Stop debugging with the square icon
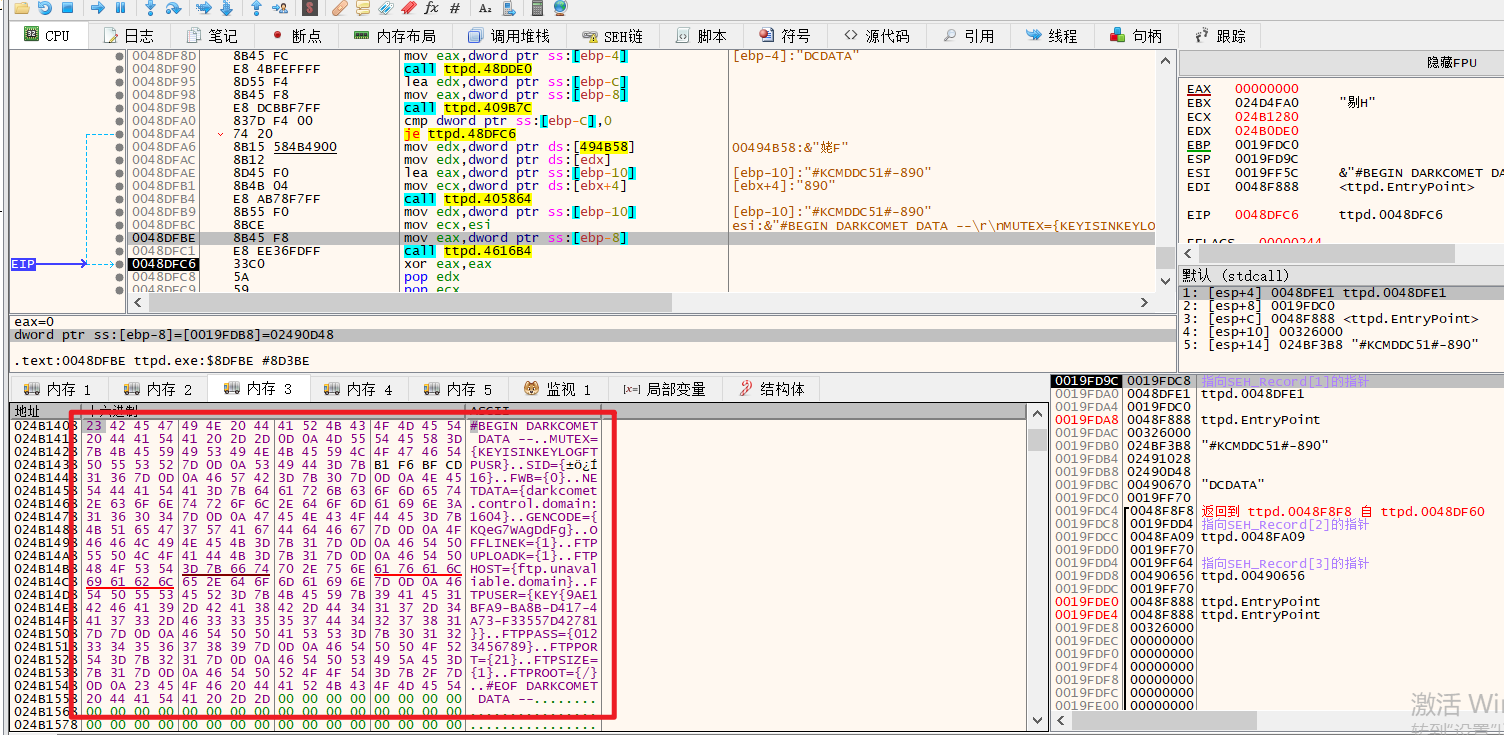1504x735 pixels. click(68, 8)
